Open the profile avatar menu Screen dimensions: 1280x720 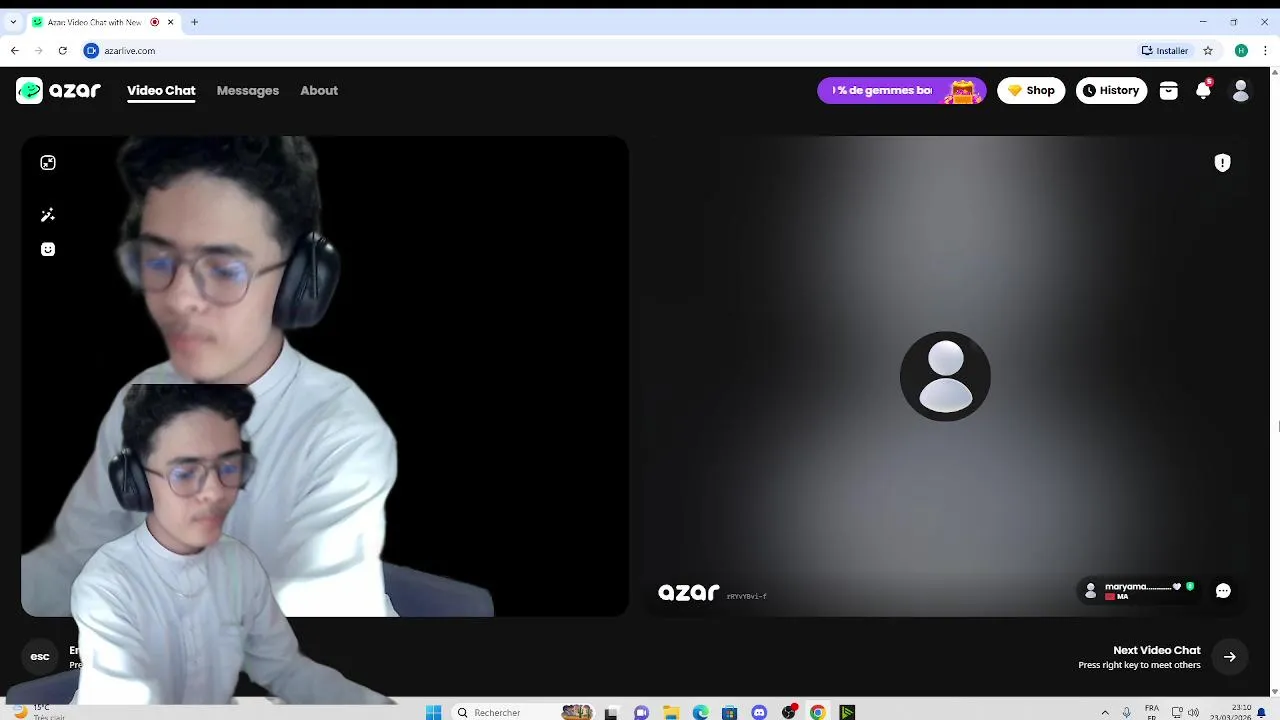point(1241,91)
